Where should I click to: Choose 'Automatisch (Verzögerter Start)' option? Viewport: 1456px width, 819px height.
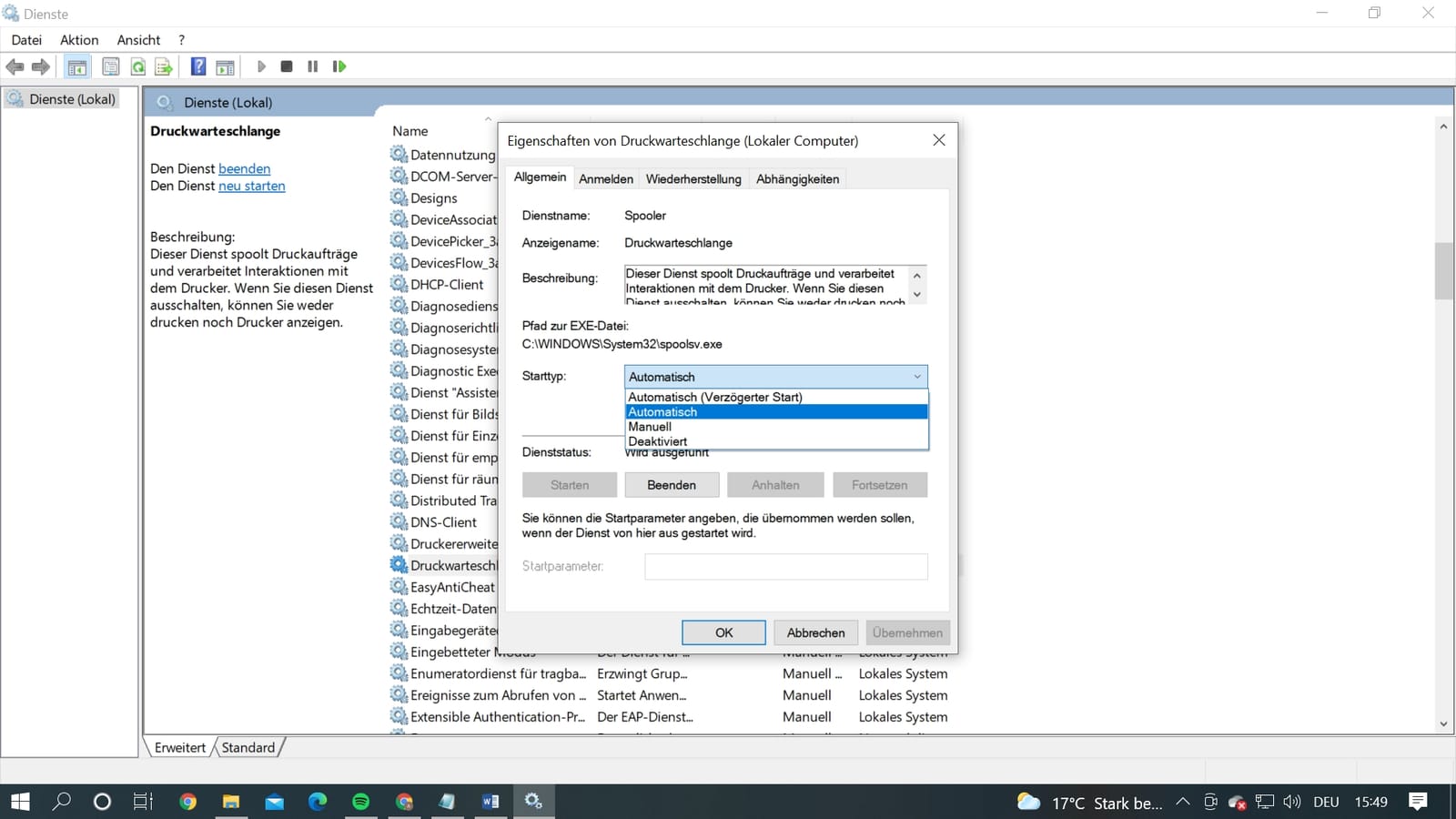777,397
